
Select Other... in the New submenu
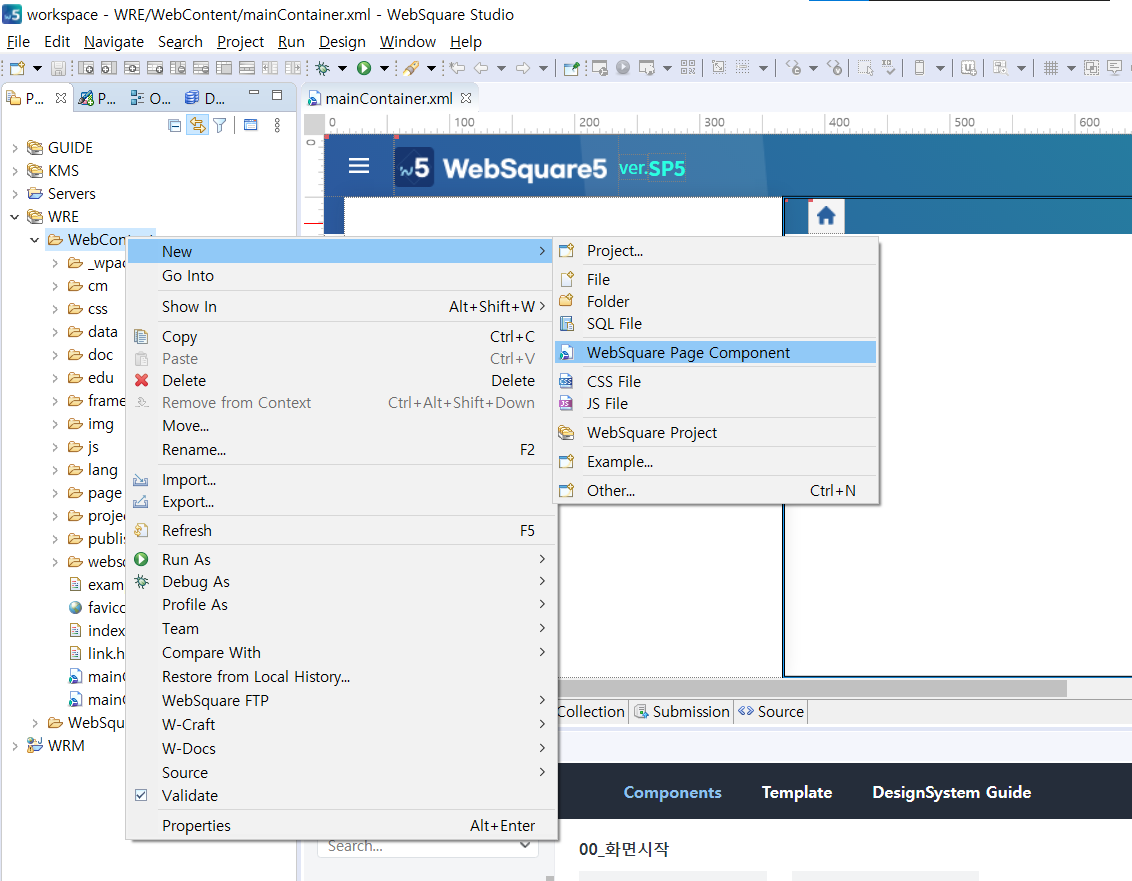[x=715, y=490]
